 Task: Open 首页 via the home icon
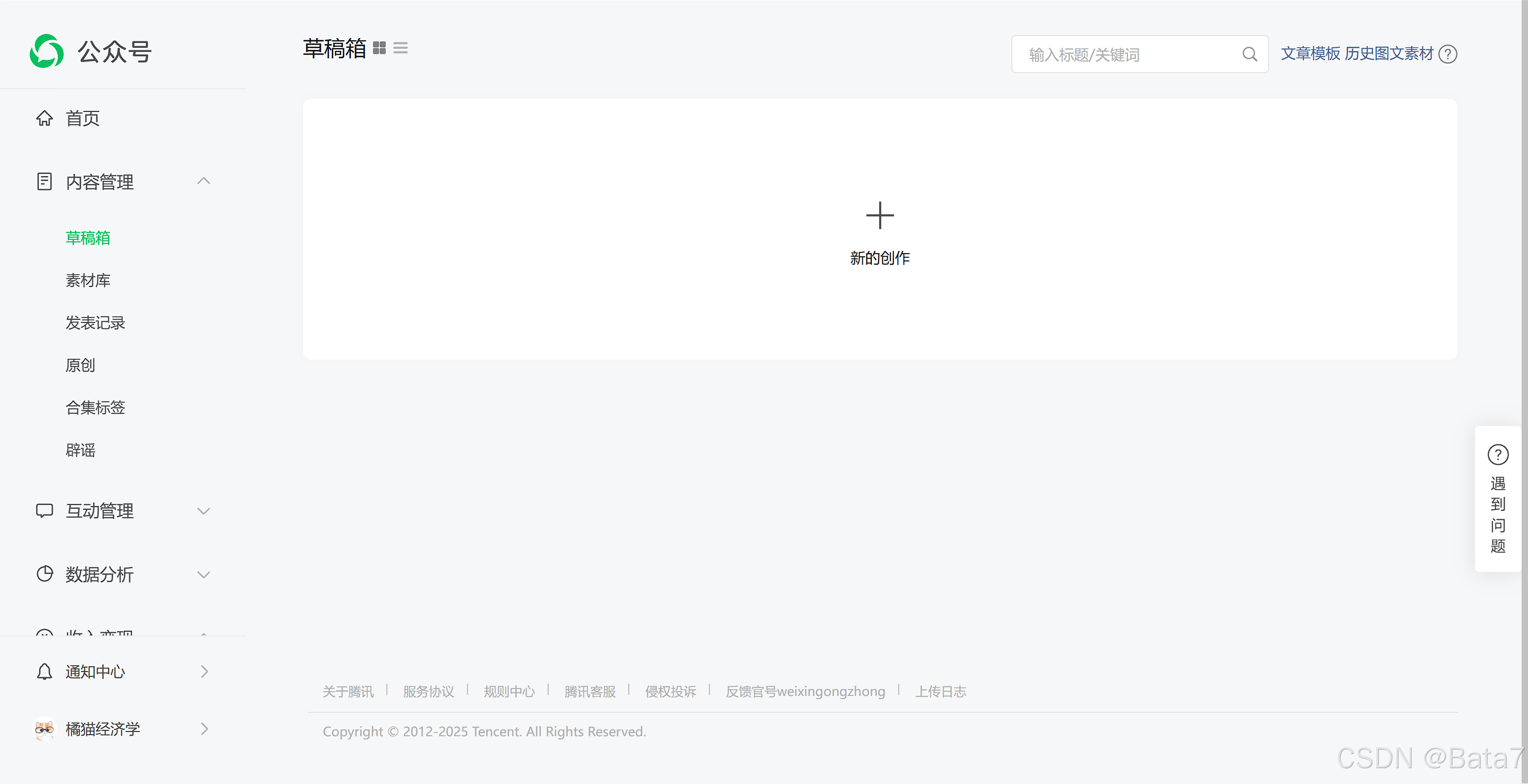coord(45,118)
